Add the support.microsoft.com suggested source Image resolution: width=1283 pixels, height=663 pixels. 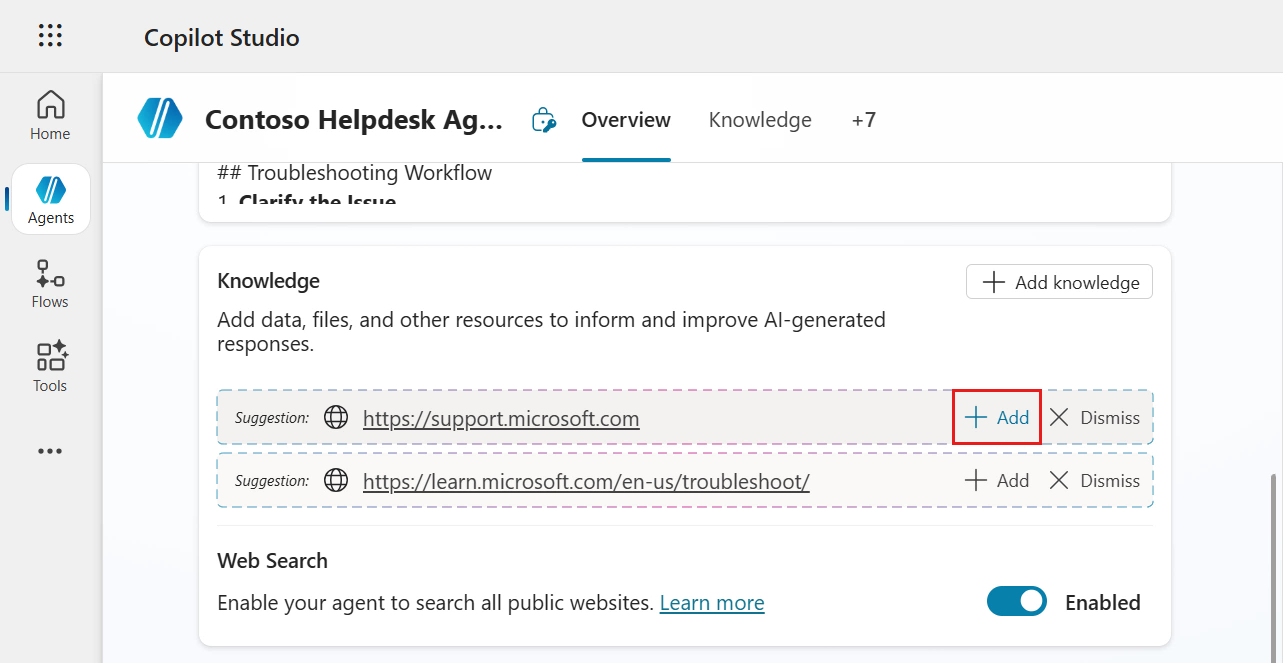pyautogui.click(x=996, y=417)
